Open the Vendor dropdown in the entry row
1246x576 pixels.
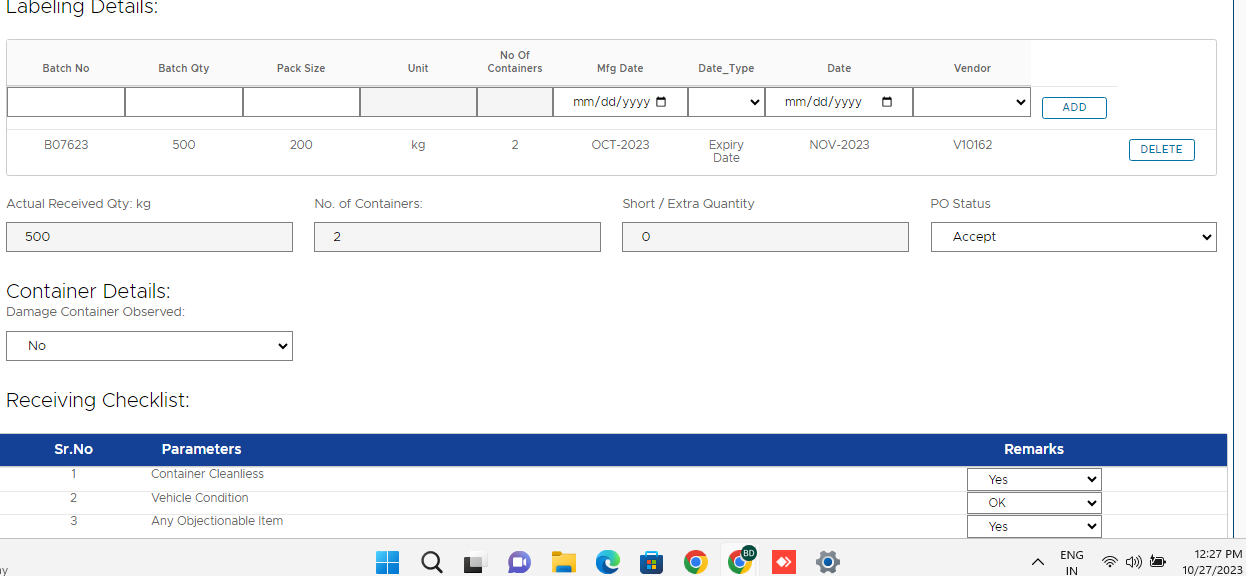pos(971,102)
